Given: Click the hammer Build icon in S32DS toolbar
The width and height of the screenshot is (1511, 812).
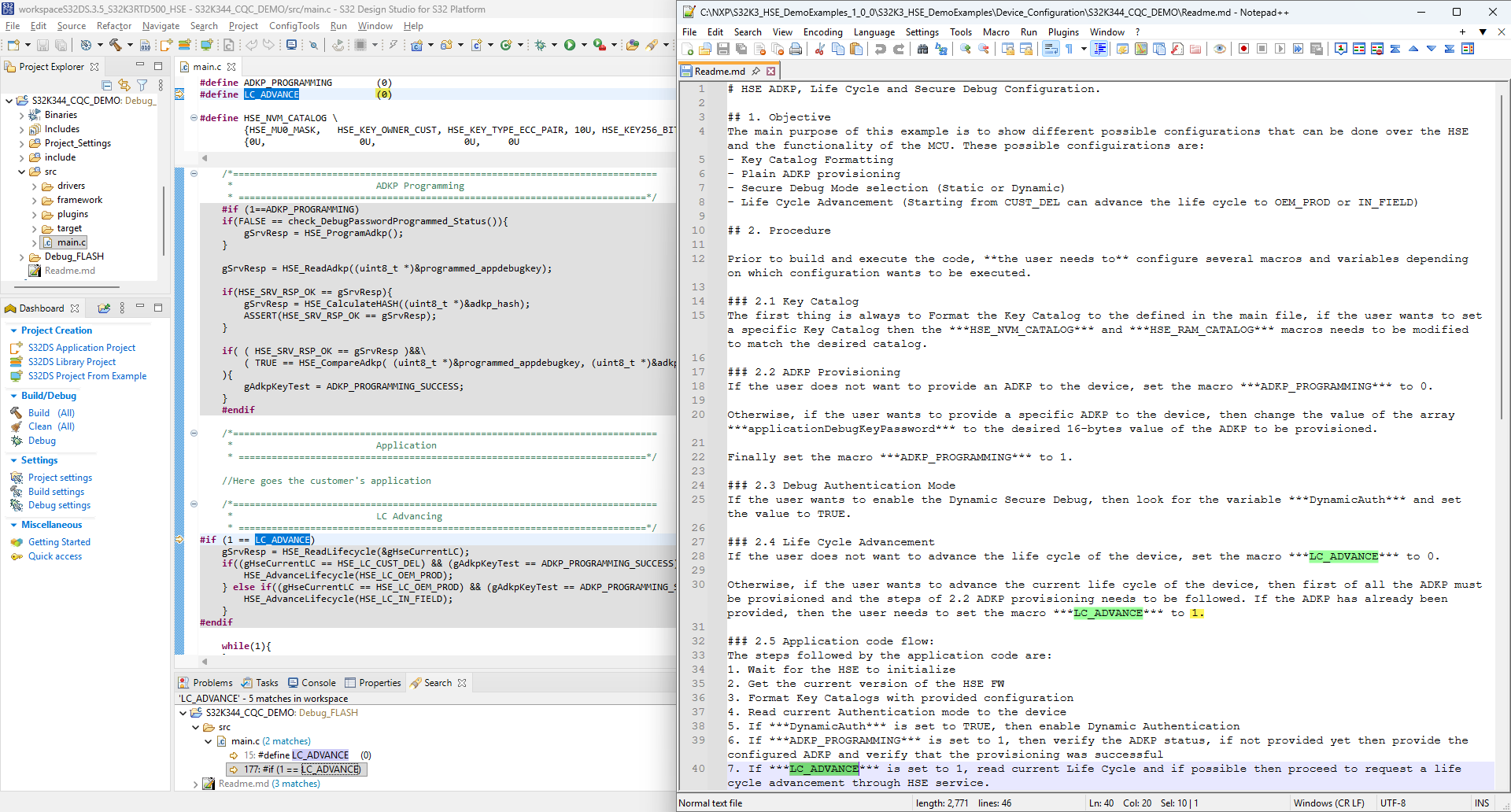Looking at the screenshot, I should pos(115,45).
